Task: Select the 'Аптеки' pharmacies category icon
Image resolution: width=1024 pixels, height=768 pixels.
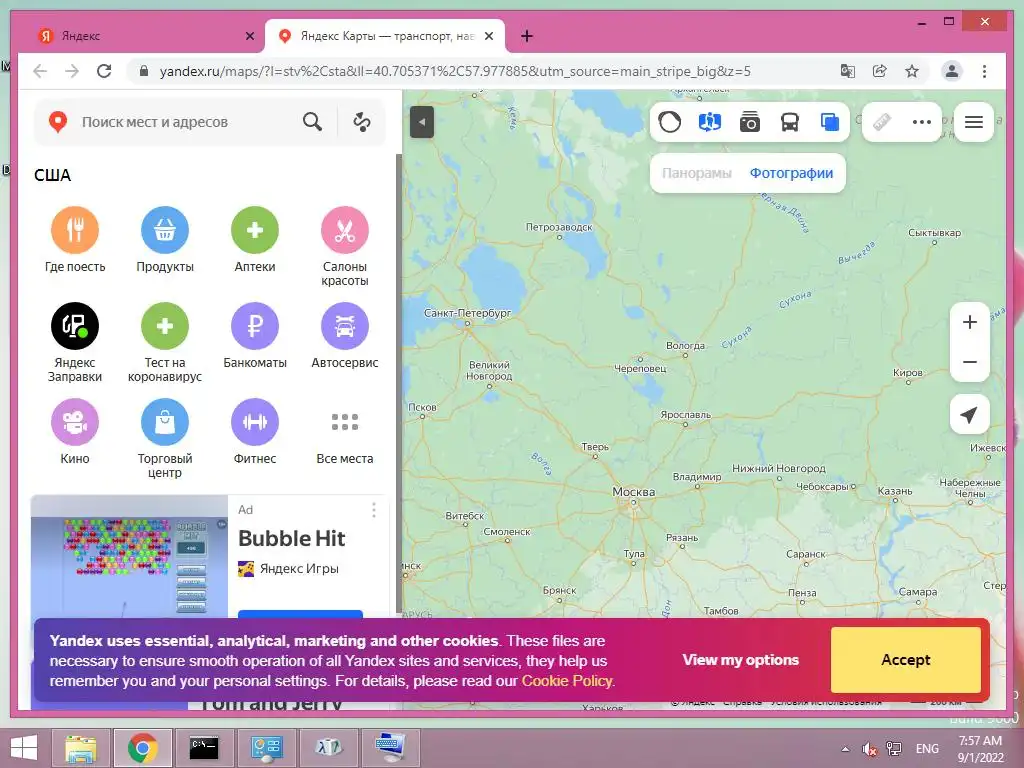Action: [255, 230]
